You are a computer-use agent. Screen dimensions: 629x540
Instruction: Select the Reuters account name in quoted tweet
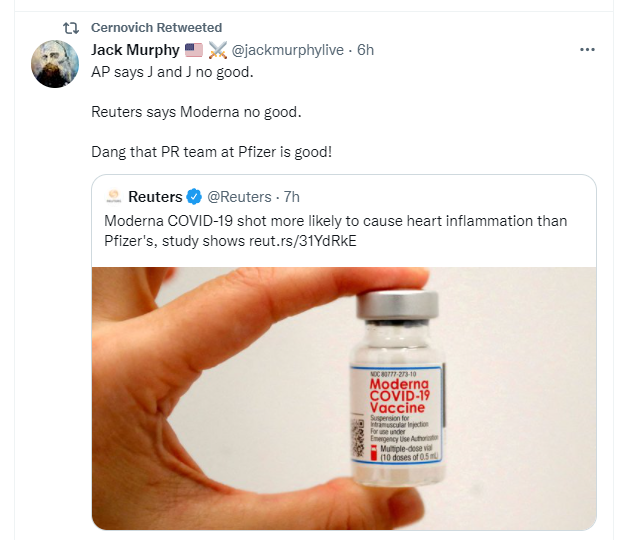click(x=155, y=196)
